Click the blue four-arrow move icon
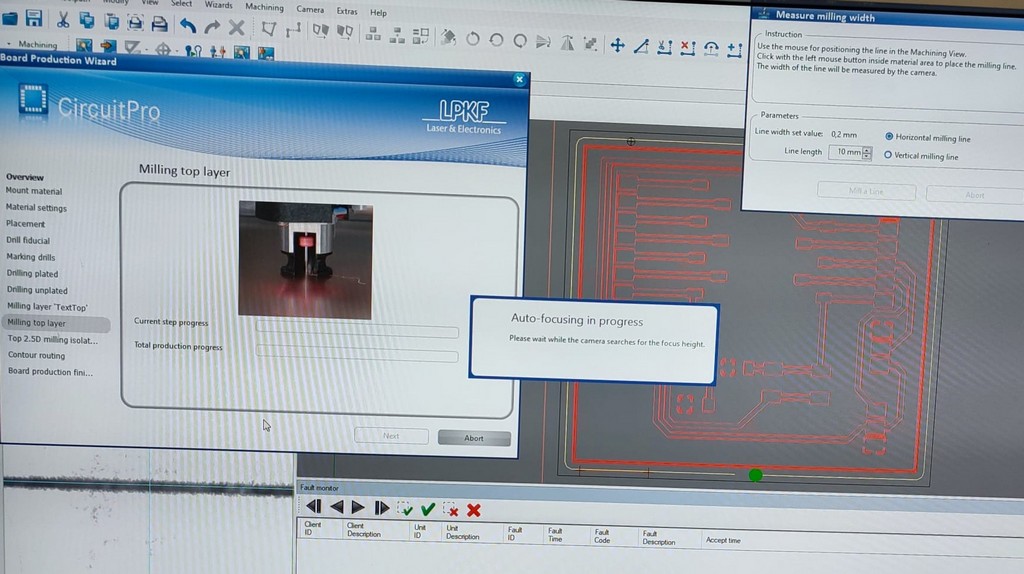 tap(617, 45)
